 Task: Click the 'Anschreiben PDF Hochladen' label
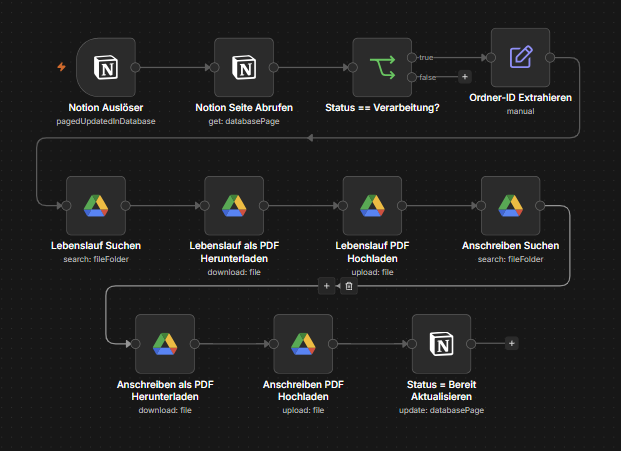pos(303,390)
